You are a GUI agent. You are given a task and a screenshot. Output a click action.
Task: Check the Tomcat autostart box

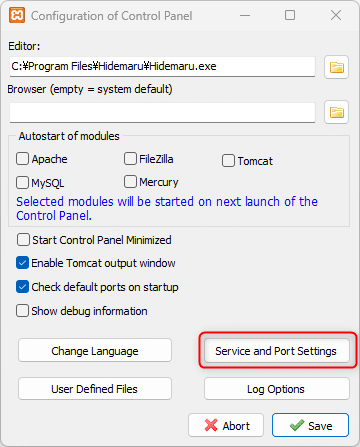point(228,161)
